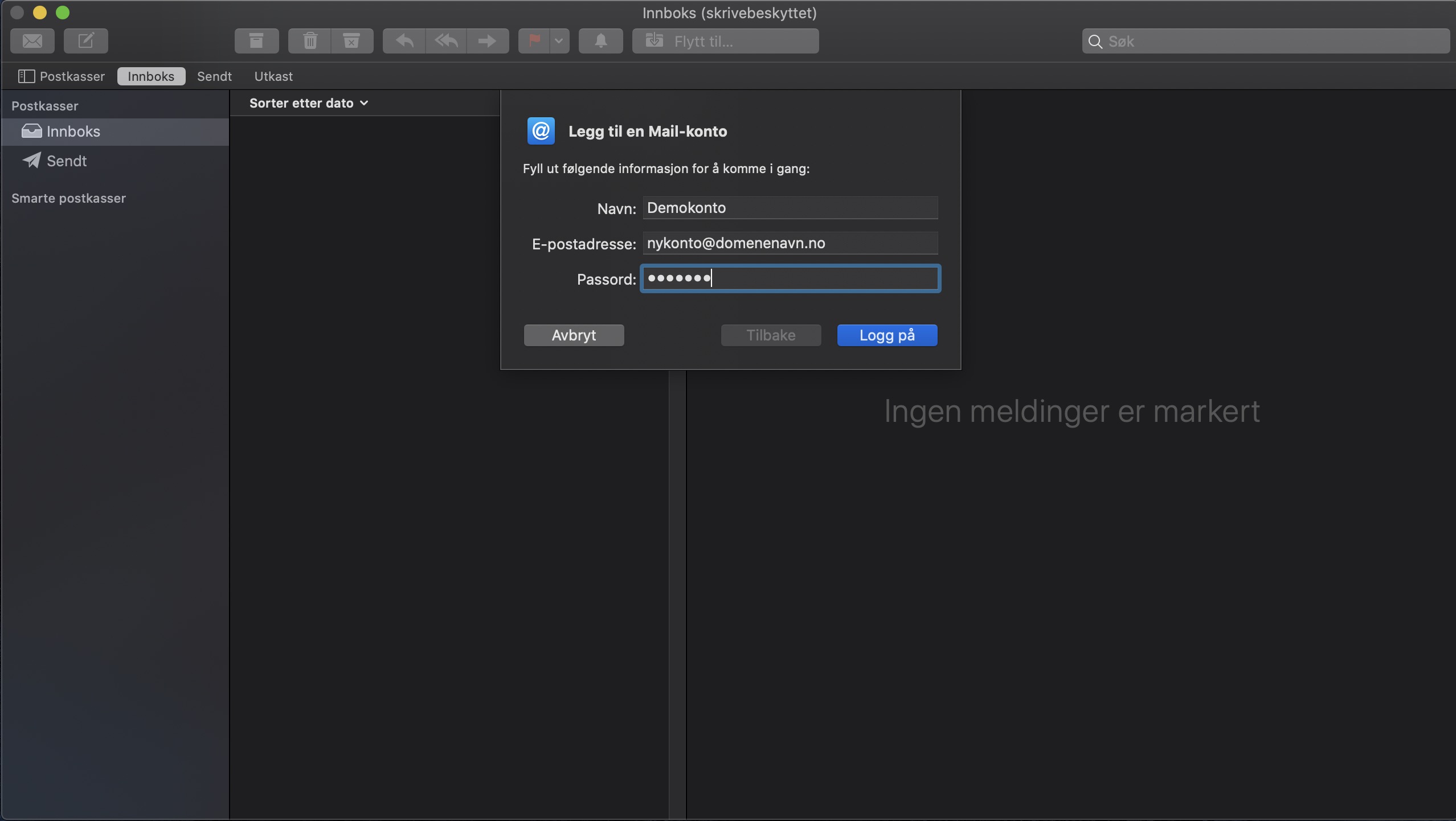Open the Sorter etter dato dropdown
1456x821 pixels.
click(309, 103)
